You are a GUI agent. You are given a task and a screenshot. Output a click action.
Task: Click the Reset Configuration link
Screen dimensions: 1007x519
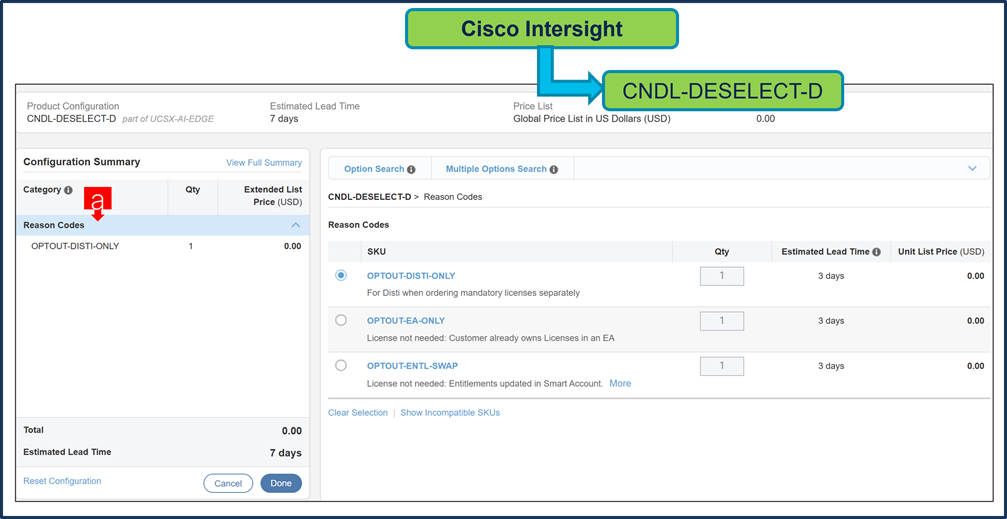pyautogui.click(x=62, y=480)
